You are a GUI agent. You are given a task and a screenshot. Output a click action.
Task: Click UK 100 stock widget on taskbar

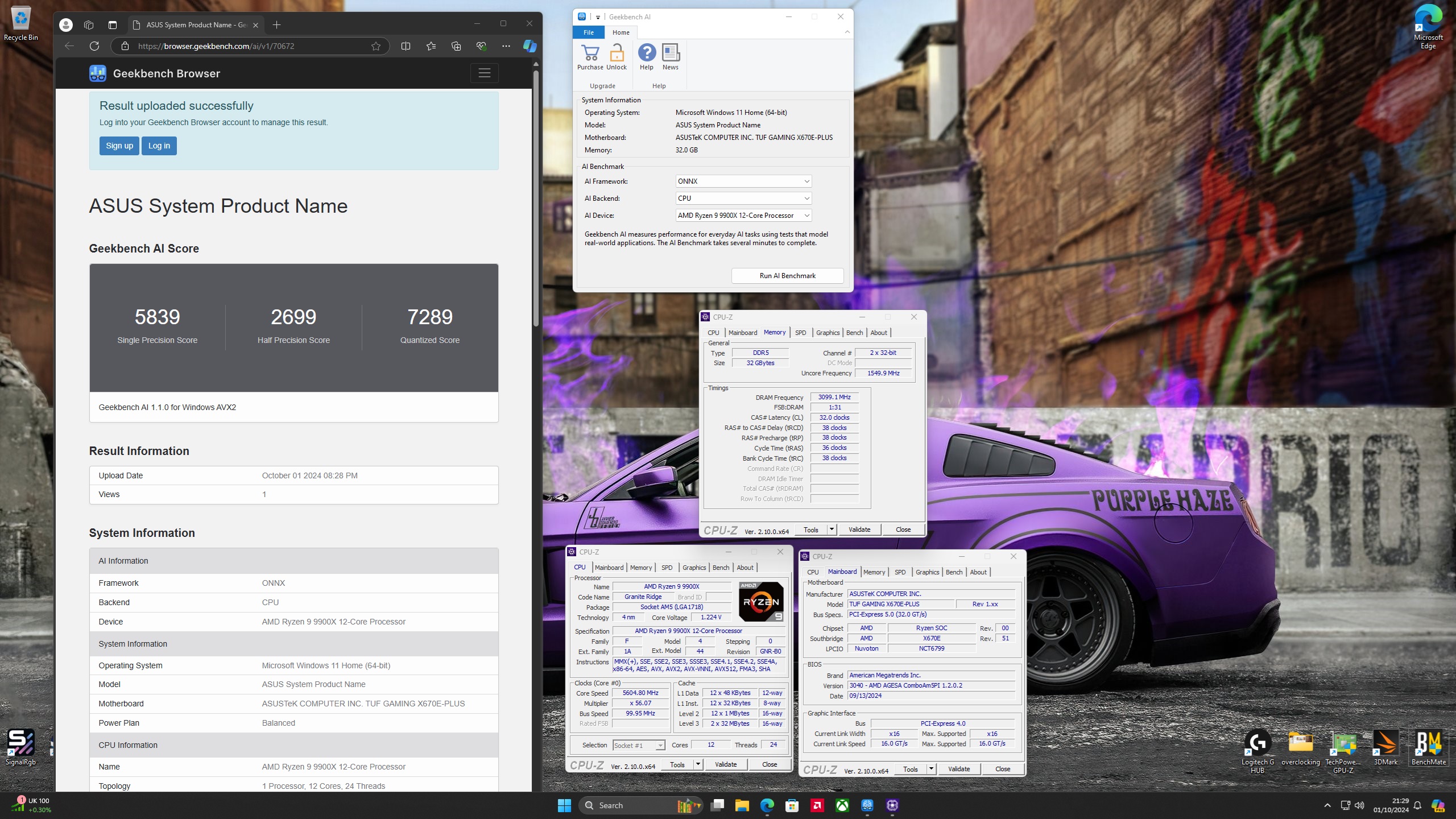[32, 805]
